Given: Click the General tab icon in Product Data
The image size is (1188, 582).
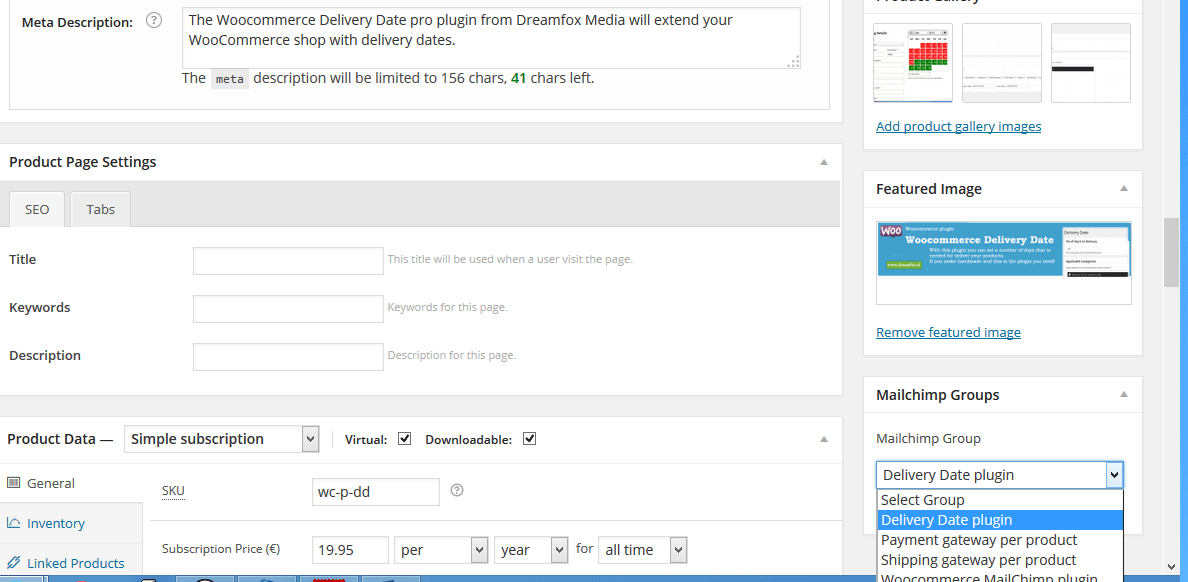Looking at the screenshot, I should point(13,483).
